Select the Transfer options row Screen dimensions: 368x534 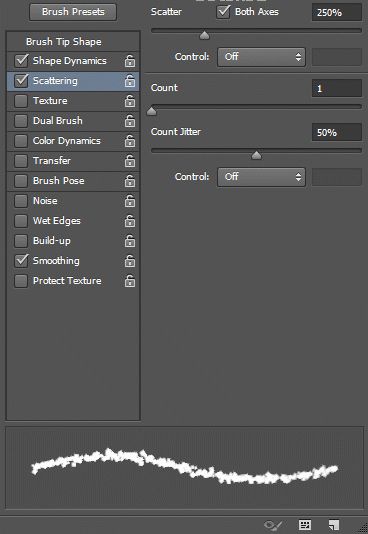(73, 161)
